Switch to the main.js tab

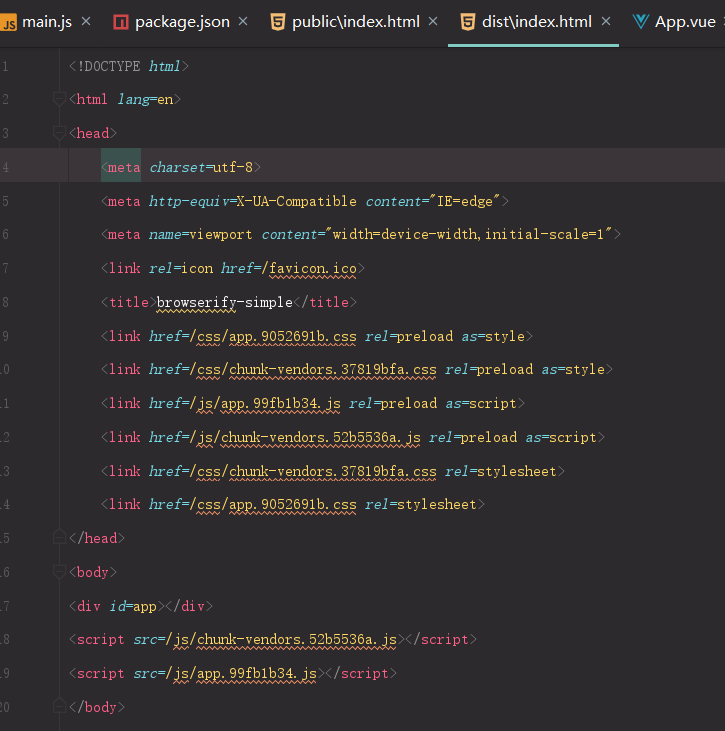[47, 22]
